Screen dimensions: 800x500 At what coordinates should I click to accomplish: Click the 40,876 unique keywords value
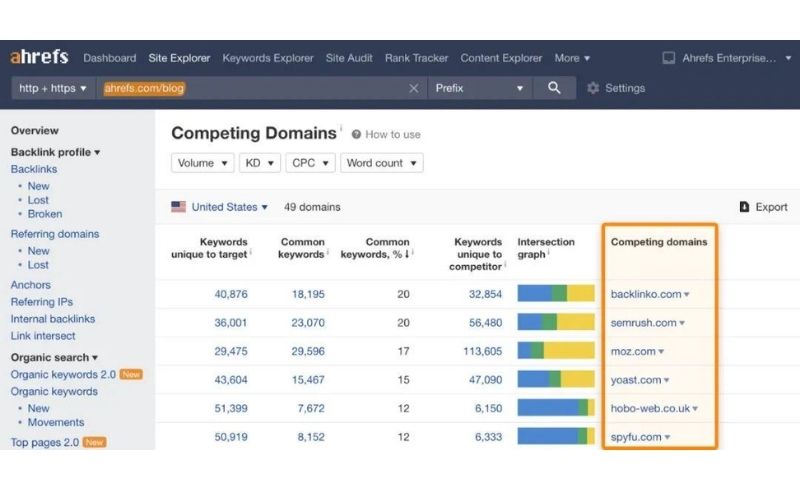coord(231,294)
